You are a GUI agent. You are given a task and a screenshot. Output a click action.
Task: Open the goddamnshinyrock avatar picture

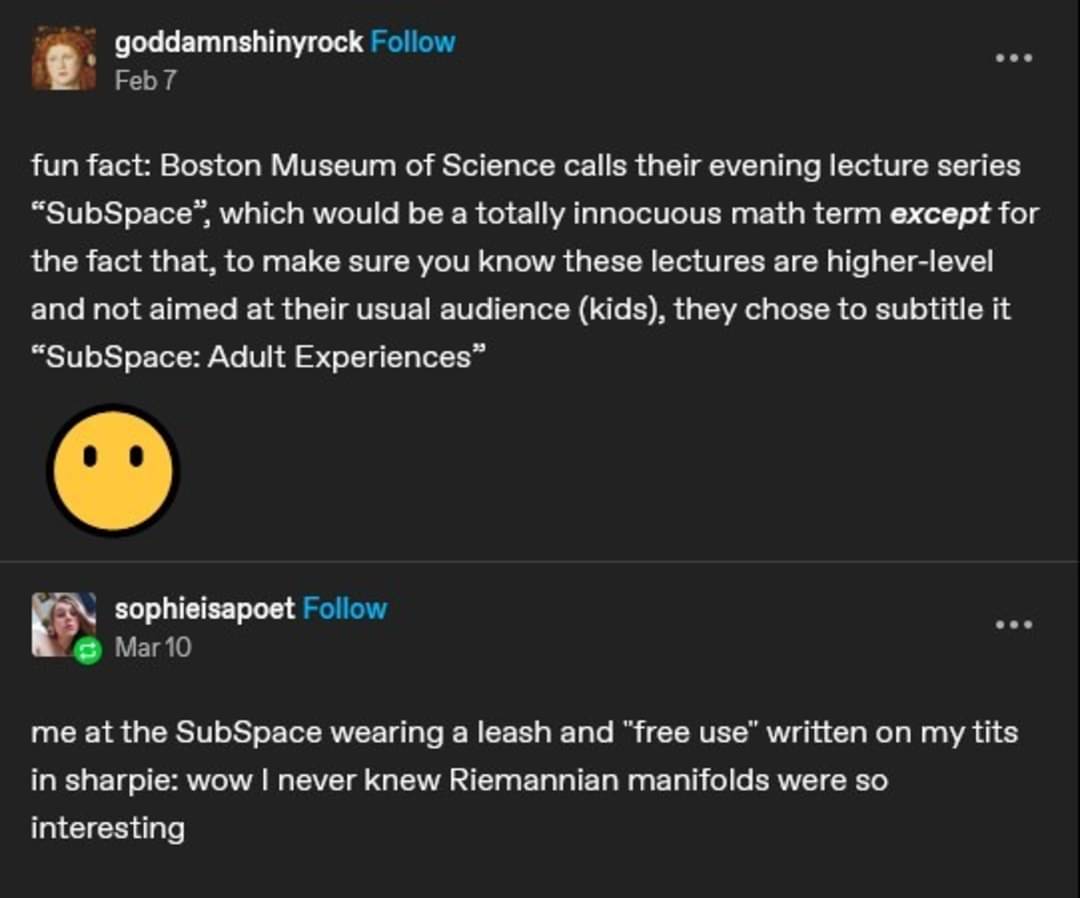point(63,59)
